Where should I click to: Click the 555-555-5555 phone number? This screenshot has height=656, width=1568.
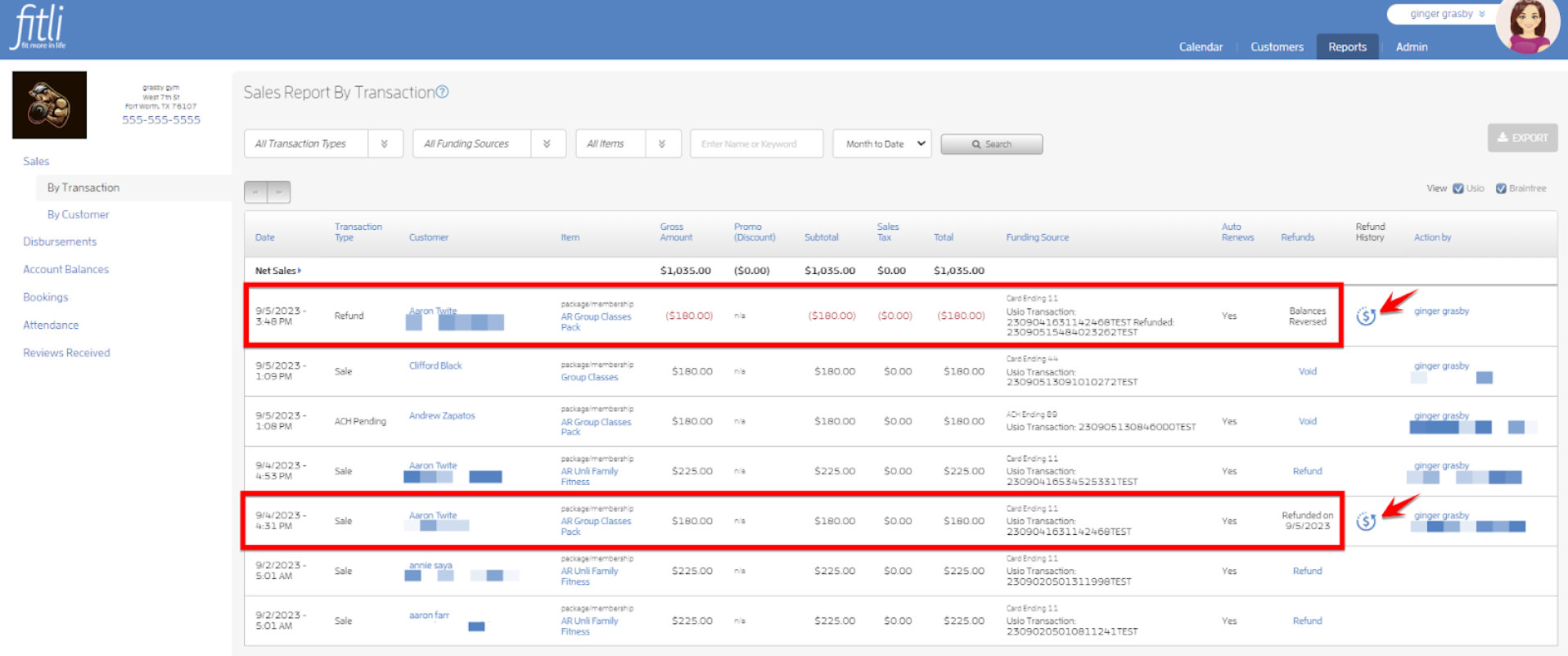pos(161,119)
